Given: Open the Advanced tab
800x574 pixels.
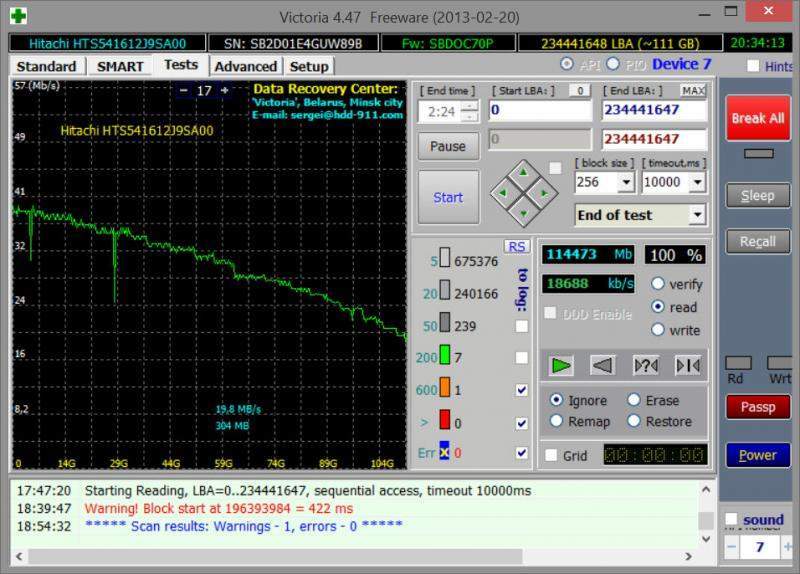Looking at the screenshot, I should [x=245, y=66].
